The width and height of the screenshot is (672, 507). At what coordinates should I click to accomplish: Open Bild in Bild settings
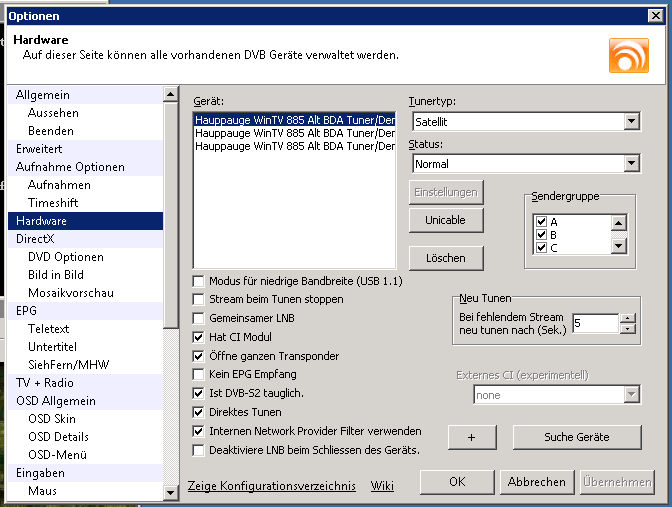click(85, 275)
